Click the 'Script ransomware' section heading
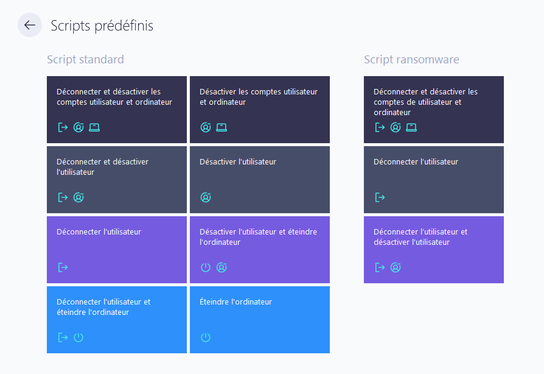This screenshot has height=374, width=544. tap(411, 59)
